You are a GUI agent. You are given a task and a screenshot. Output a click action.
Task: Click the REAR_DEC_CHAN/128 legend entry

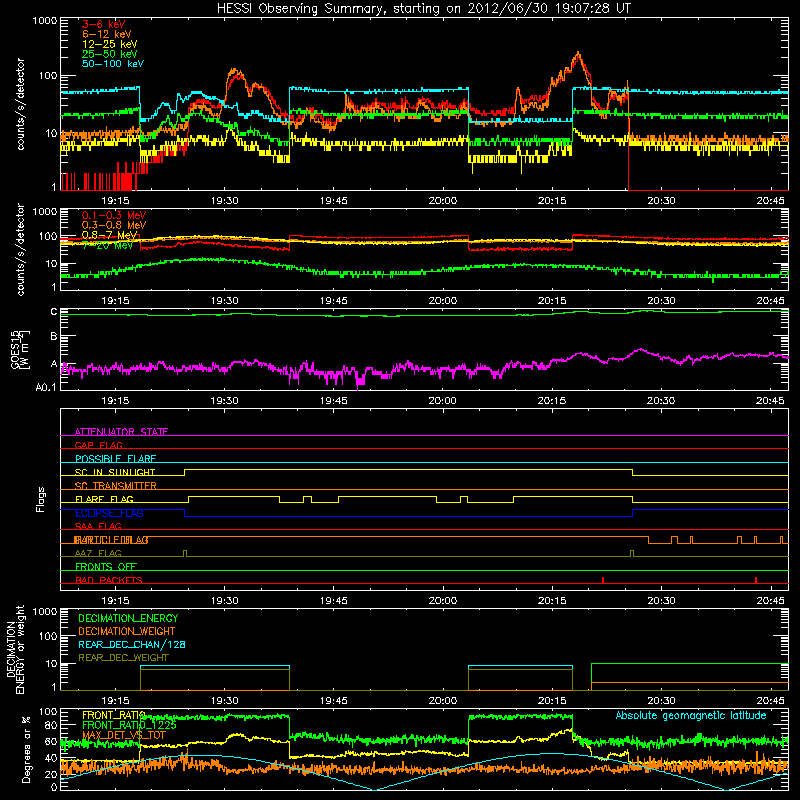tap(132, 644)
